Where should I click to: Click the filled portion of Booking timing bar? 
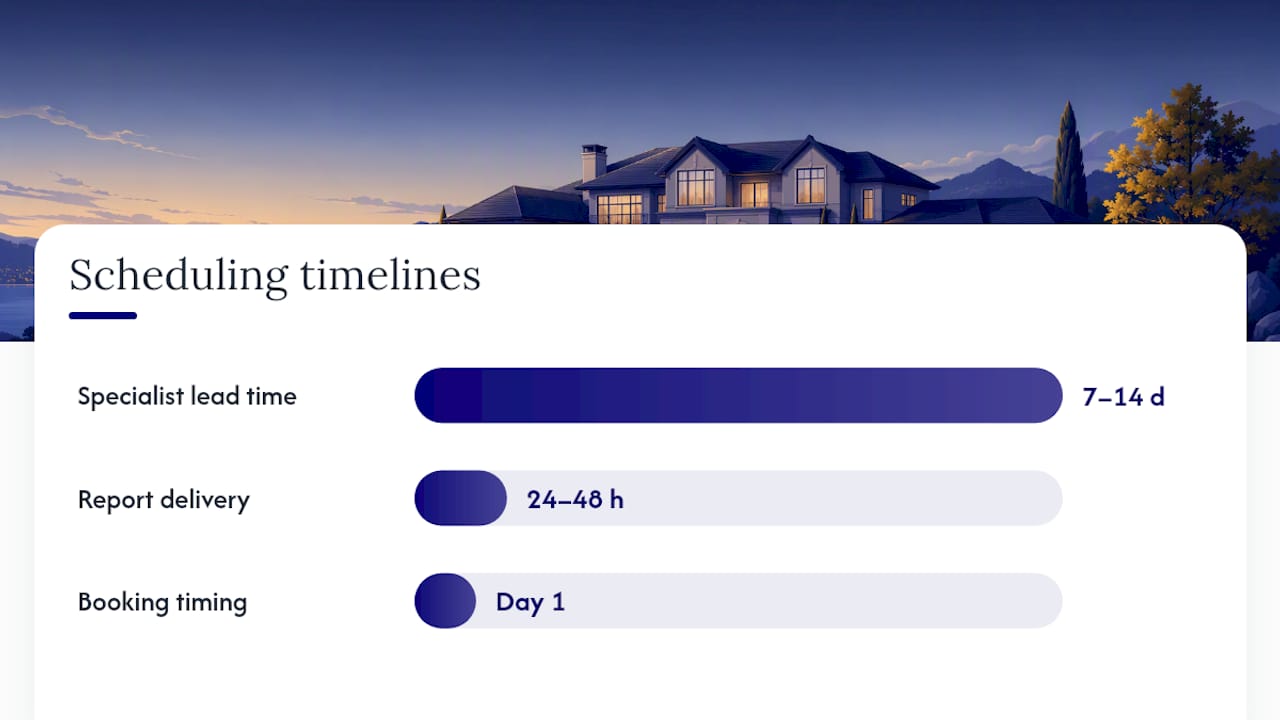tap(445, 601)
